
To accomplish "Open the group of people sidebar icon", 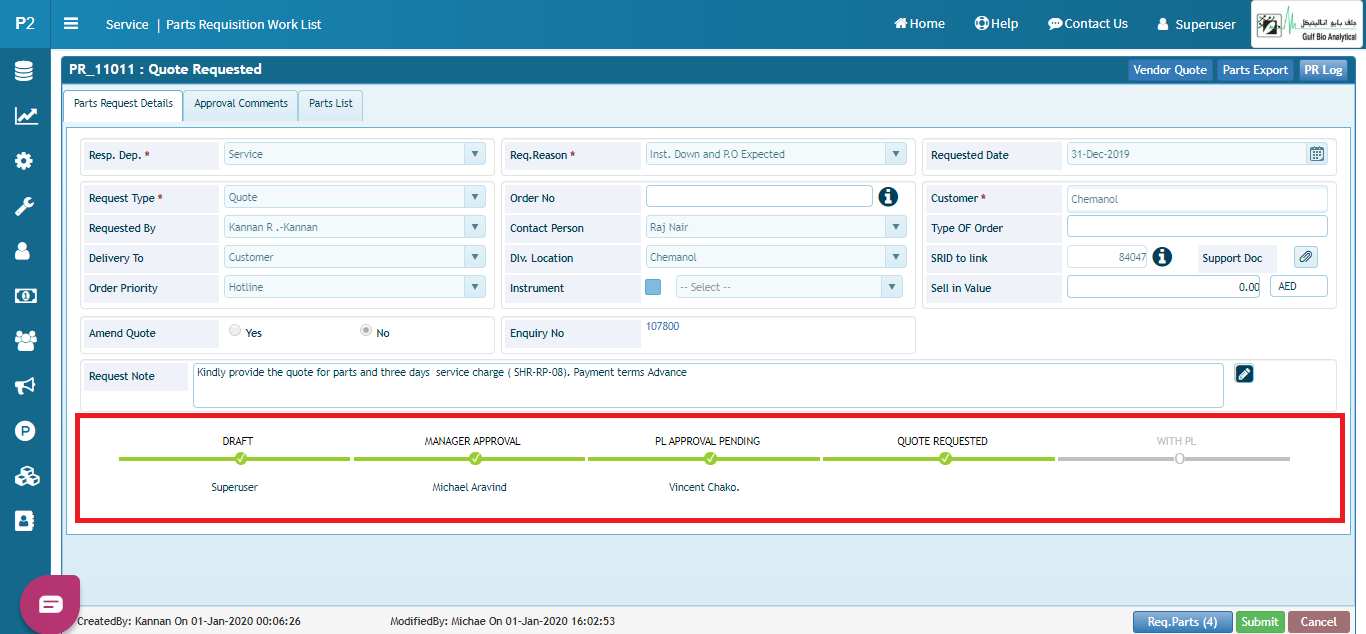I will 25,341.
